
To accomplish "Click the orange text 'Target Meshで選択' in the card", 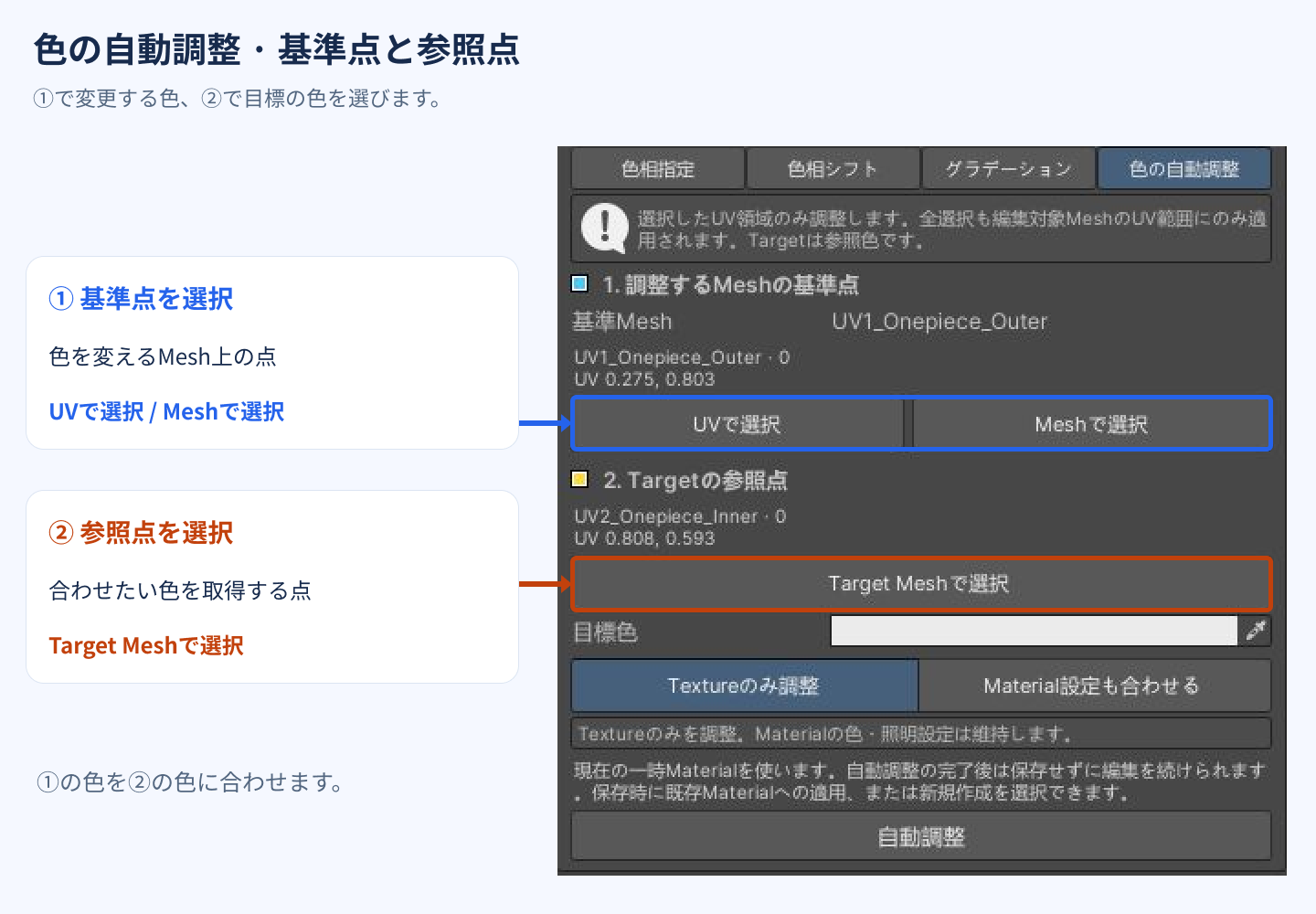I will pyautogui.click(x=146, y=646).
